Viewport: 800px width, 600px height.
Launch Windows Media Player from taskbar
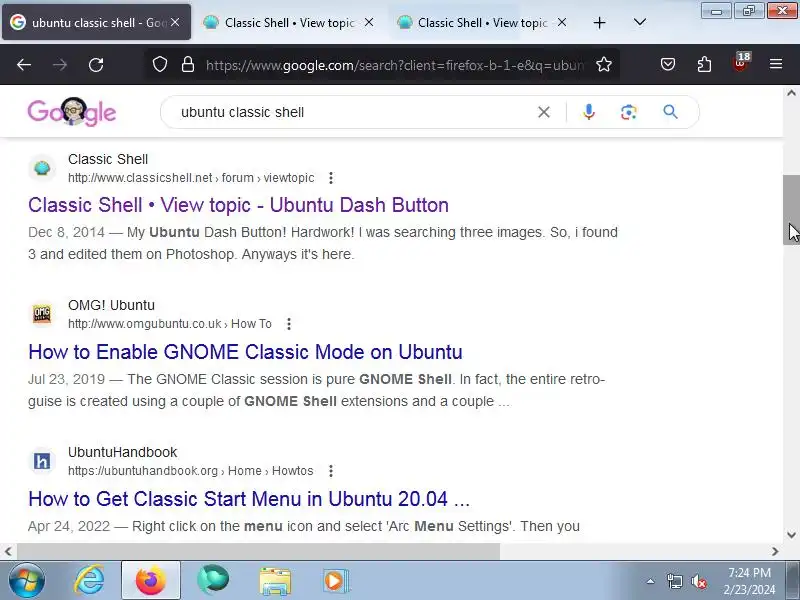tap(336, 581)
